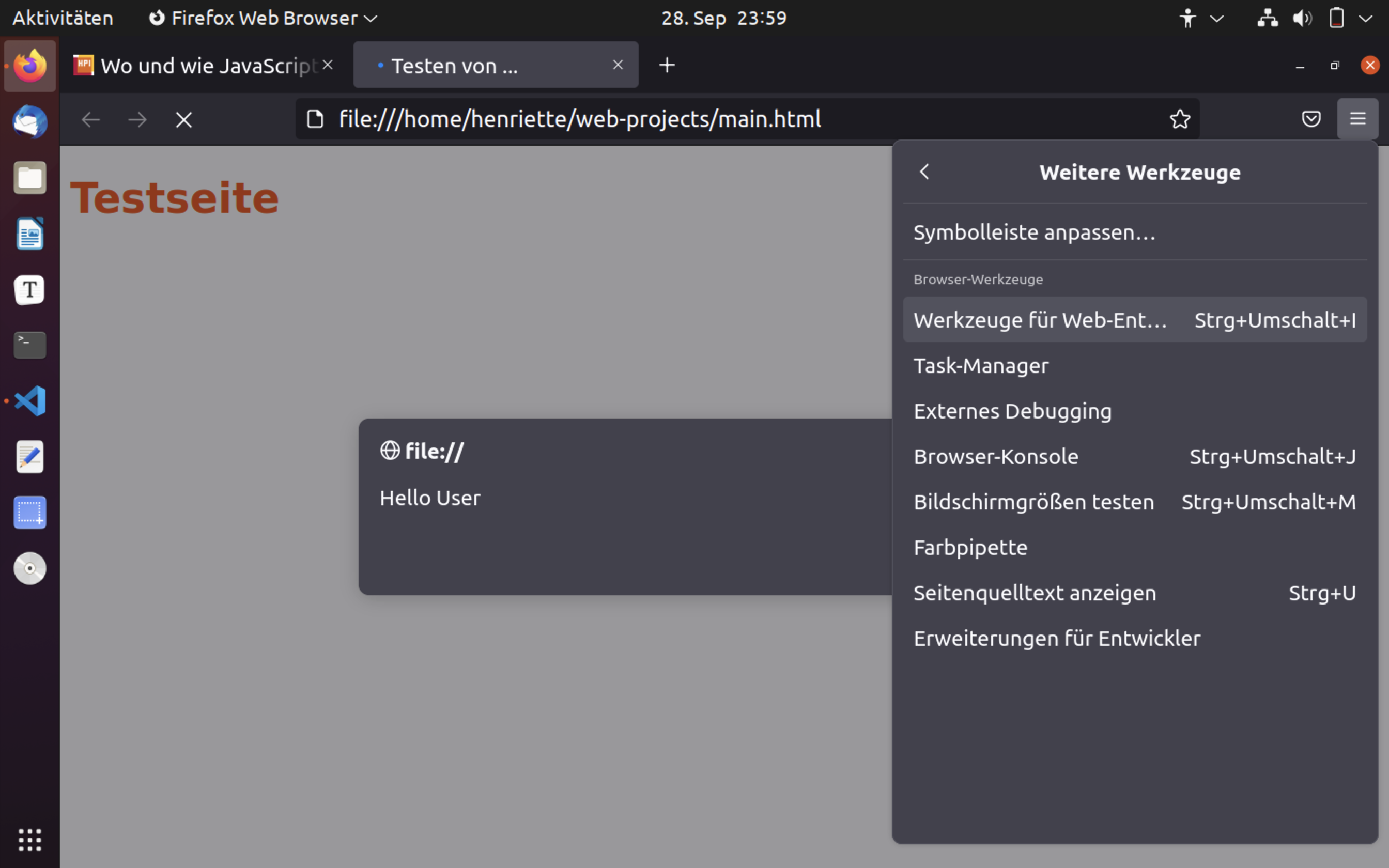1389x868 pixels.
Task: Click 'Hello User' text in alert dialog
Action: click(x=430, y=498)
